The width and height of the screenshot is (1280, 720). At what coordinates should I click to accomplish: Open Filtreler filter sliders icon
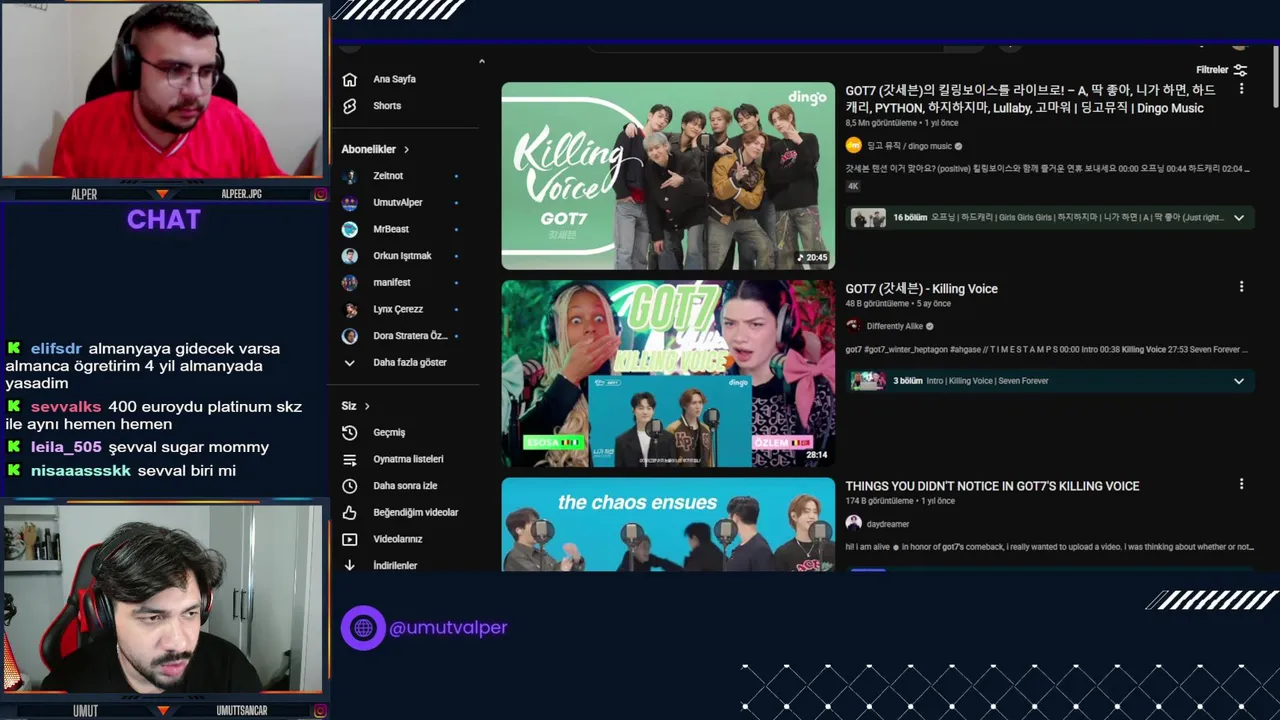click(x=1240, y=70)
